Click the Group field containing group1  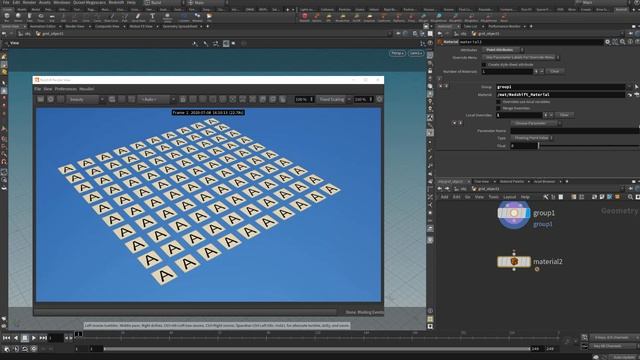coord(560,87)
